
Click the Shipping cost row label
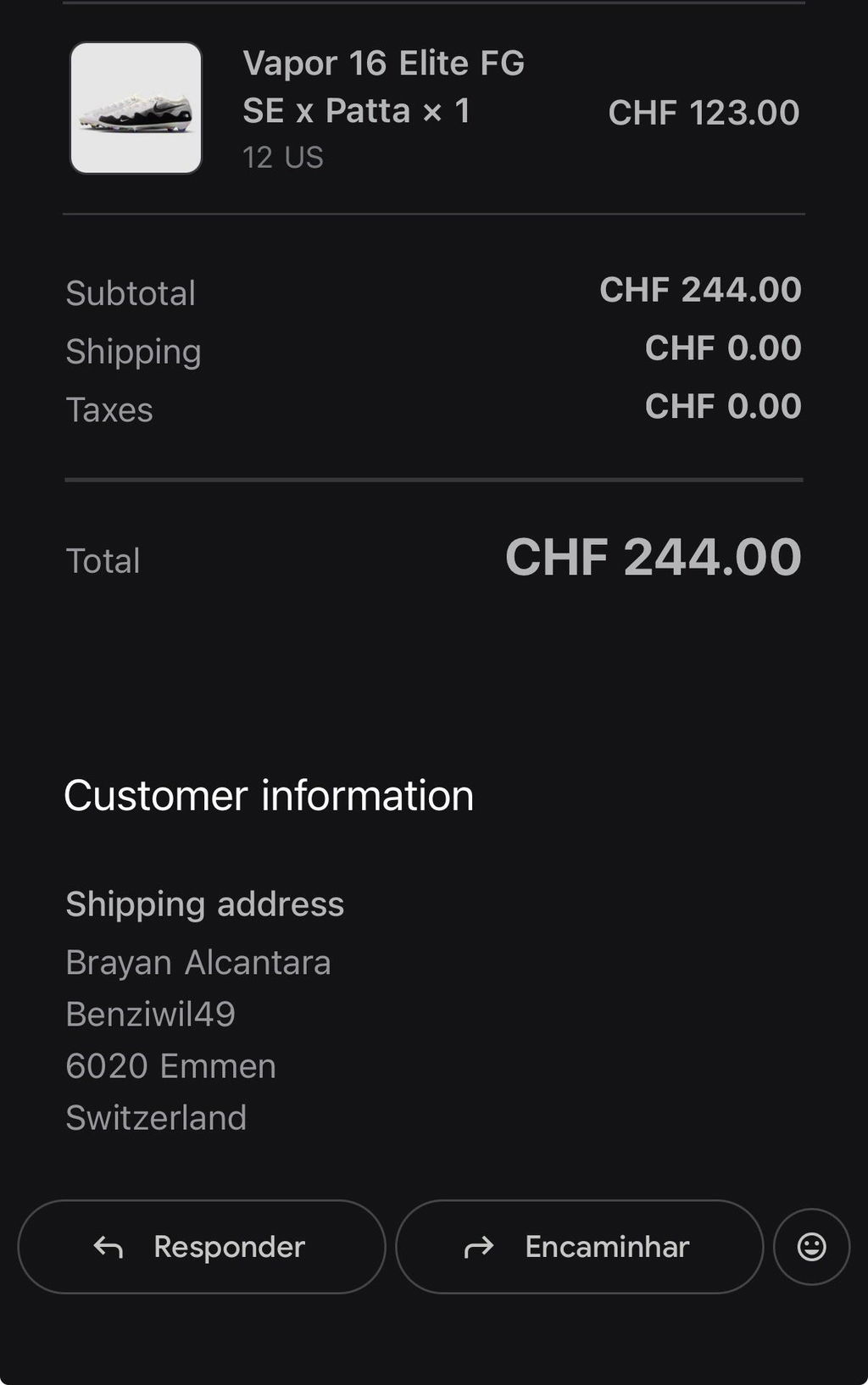133,352
